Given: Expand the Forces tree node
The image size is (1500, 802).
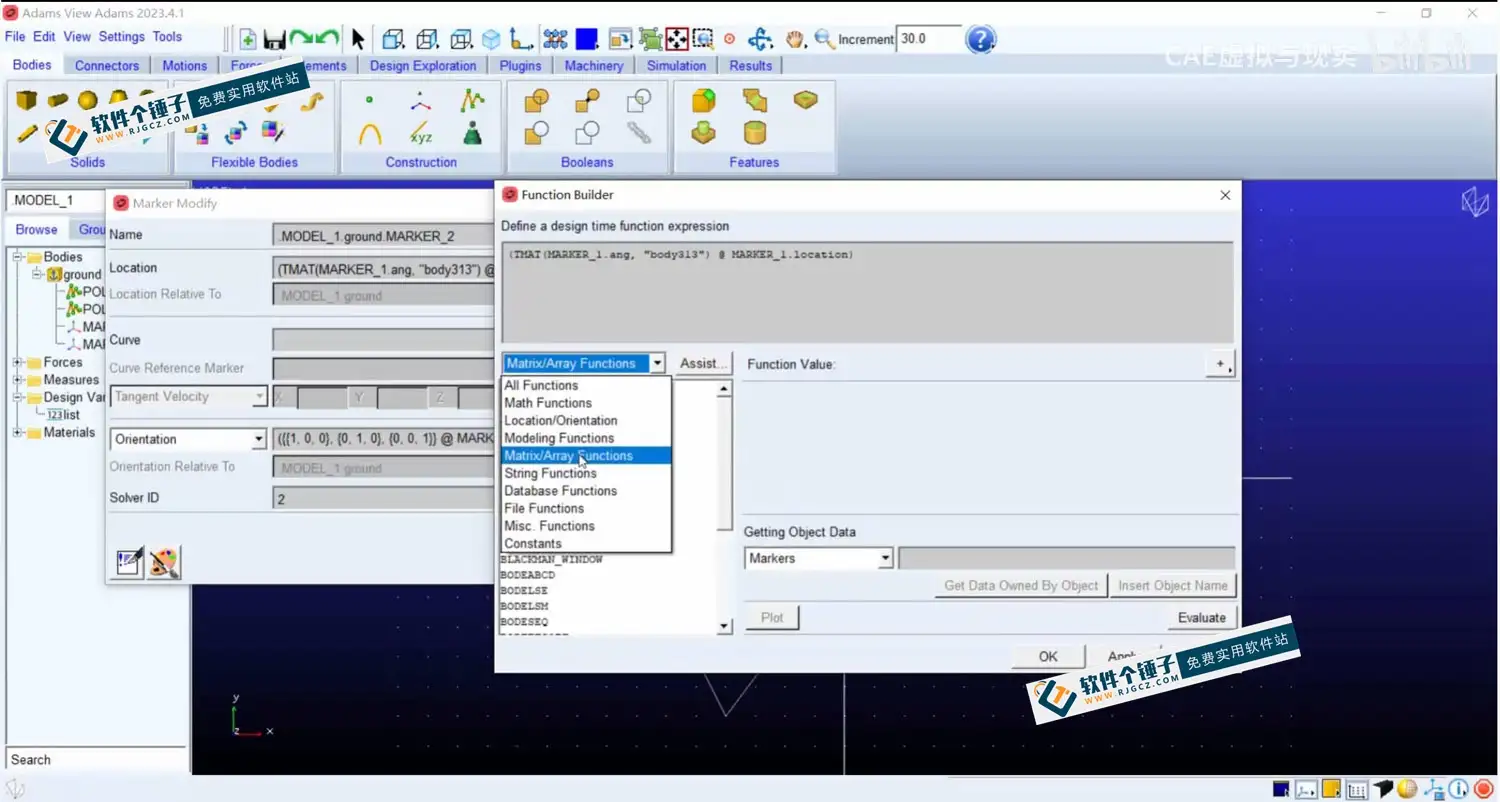Looking at the screenshot, I should 18,362.
